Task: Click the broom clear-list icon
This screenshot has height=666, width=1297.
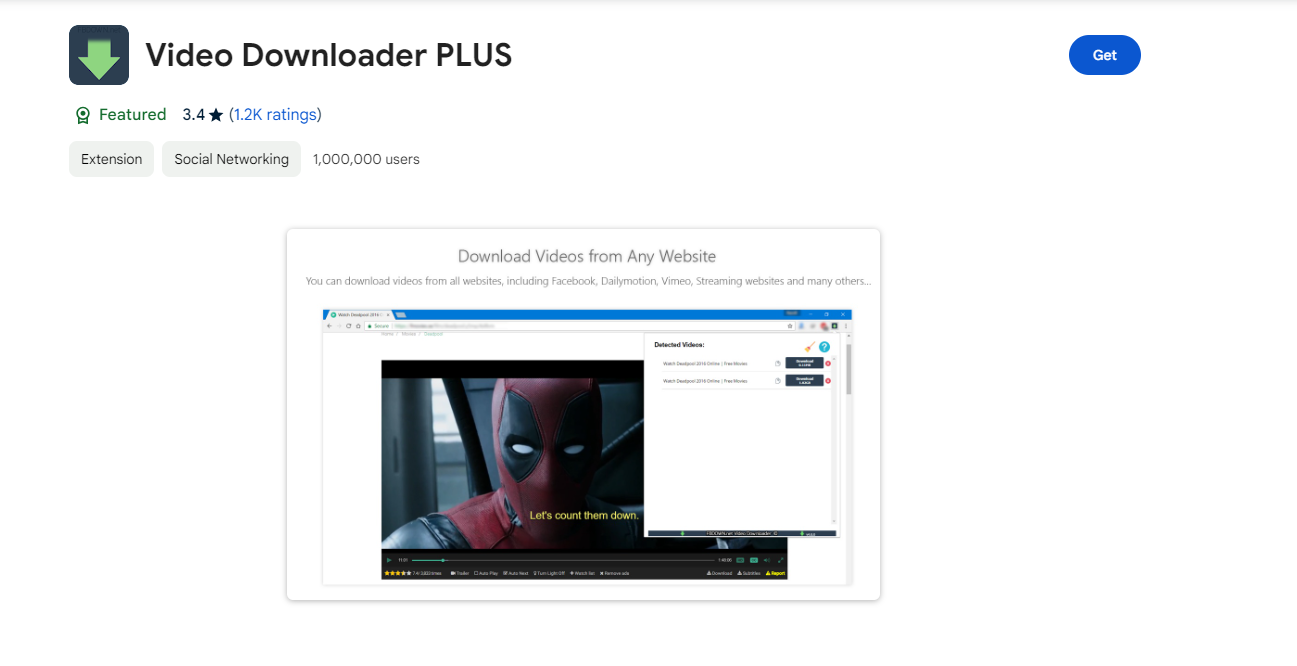Action: point(809,346)
